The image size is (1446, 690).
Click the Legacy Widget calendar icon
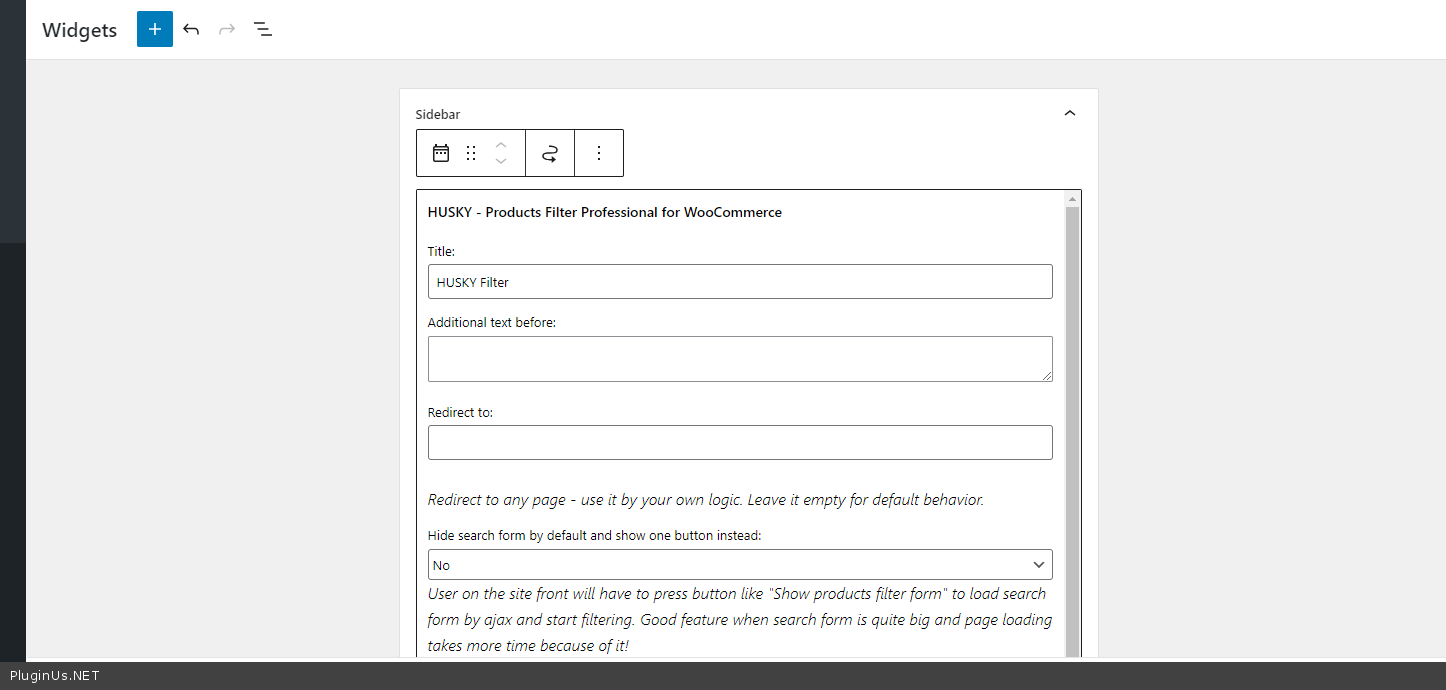tap(441, 153)
